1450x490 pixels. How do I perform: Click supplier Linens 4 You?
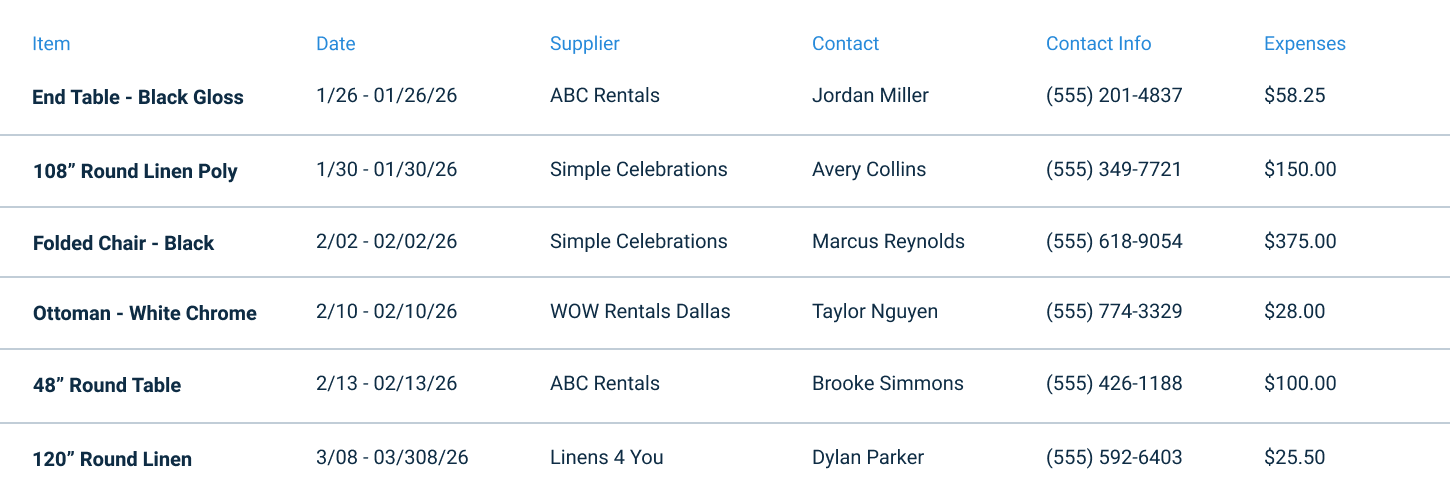point(606,457)
